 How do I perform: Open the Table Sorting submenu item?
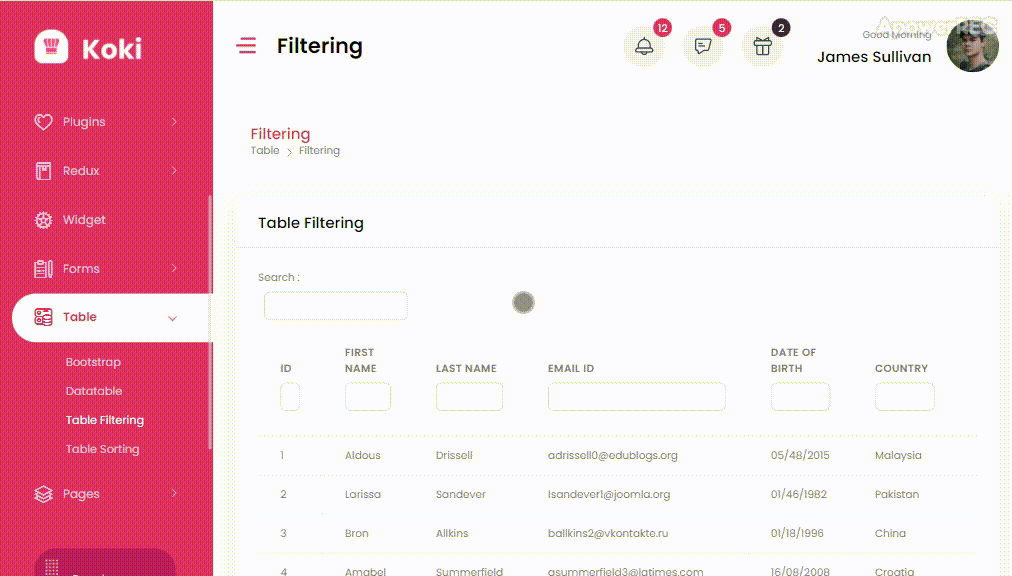pyautogui.click(x=102, y=449)
